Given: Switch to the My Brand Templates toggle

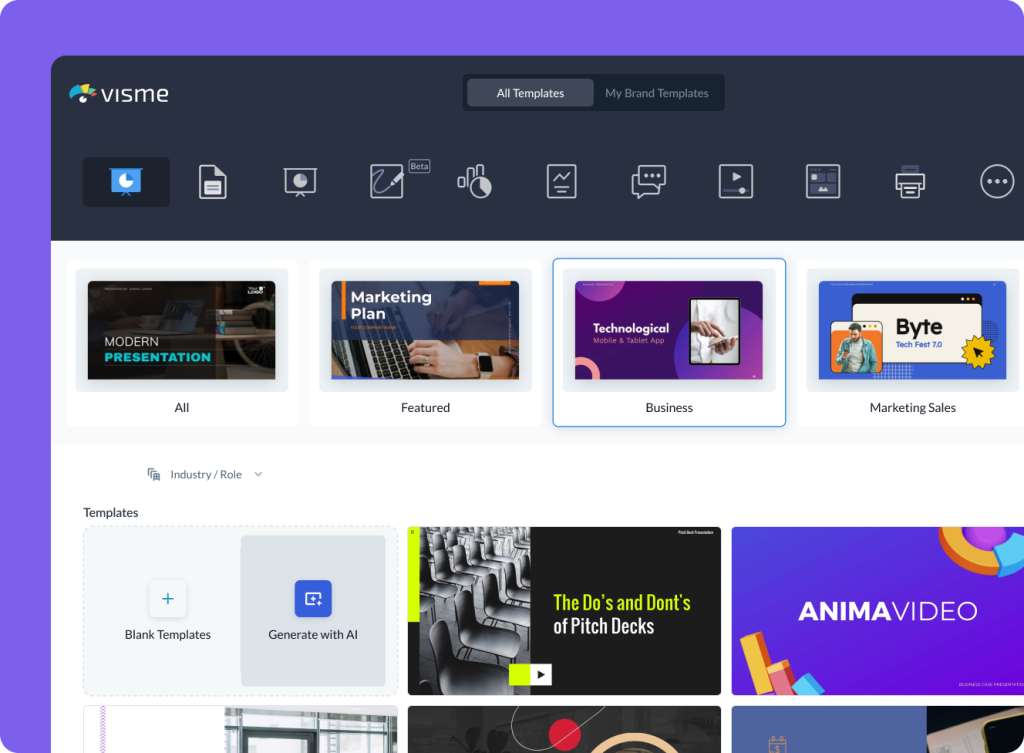Looking at the screenshot, I should tap(657, 92).
